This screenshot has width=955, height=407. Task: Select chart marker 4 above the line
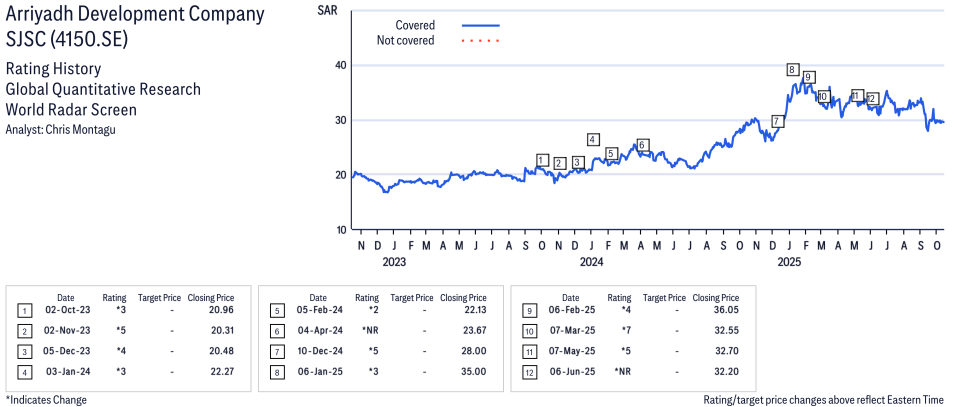[593, 139]
